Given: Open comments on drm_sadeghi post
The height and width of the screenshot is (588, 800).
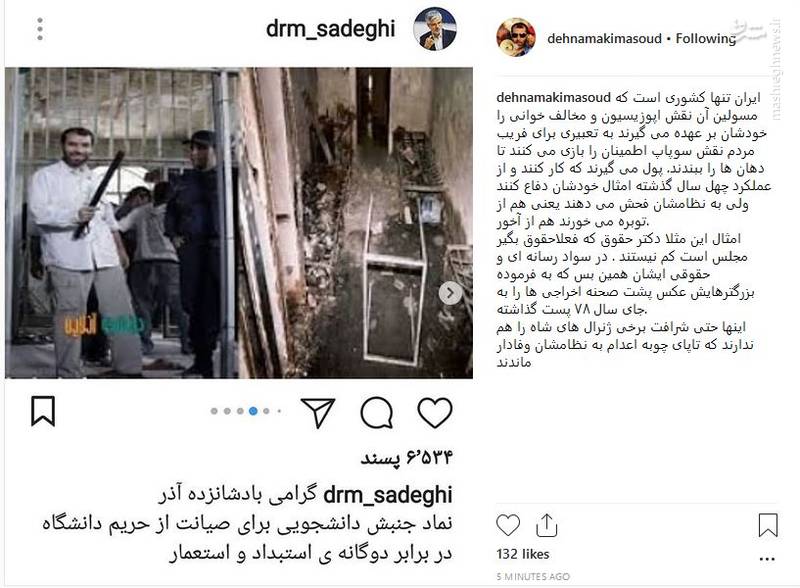Looking at the screenshot, I should pos(377,412).
